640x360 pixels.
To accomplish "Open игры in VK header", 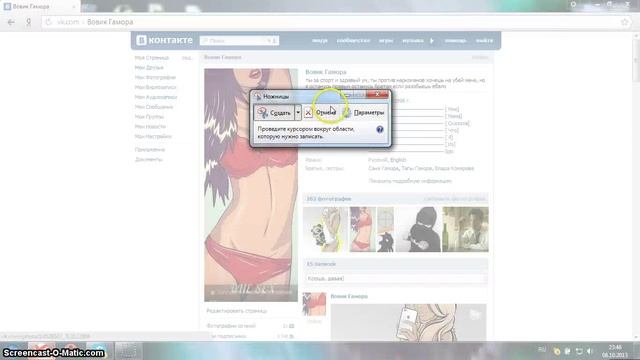I will (386, 41).
